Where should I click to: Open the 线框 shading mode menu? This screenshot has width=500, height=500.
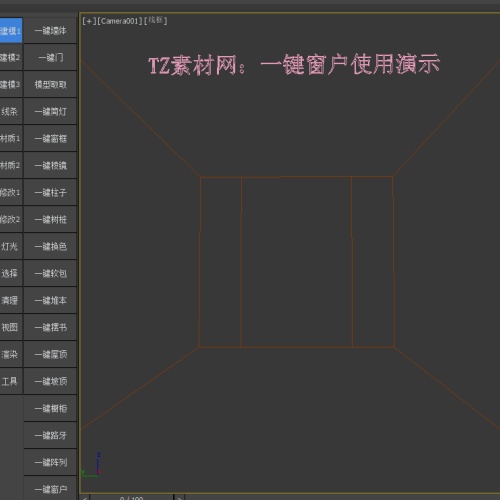(x=156, y=20)
